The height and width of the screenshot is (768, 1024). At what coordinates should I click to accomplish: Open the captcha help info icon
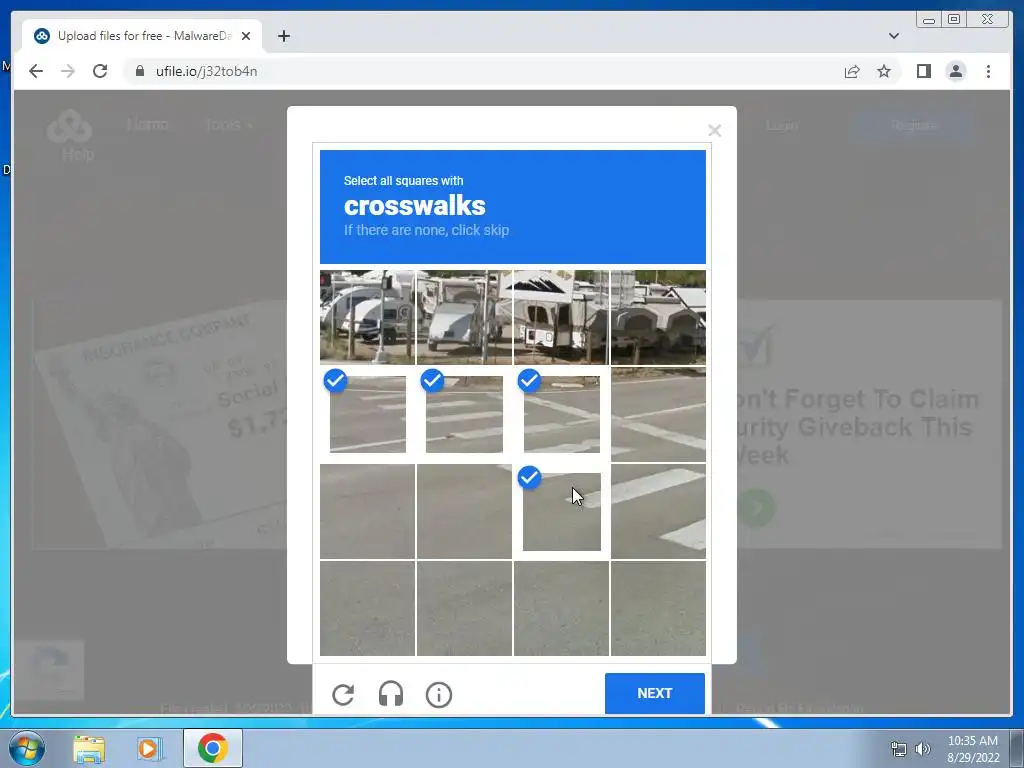pyautogui.click(x=439, y=695)
